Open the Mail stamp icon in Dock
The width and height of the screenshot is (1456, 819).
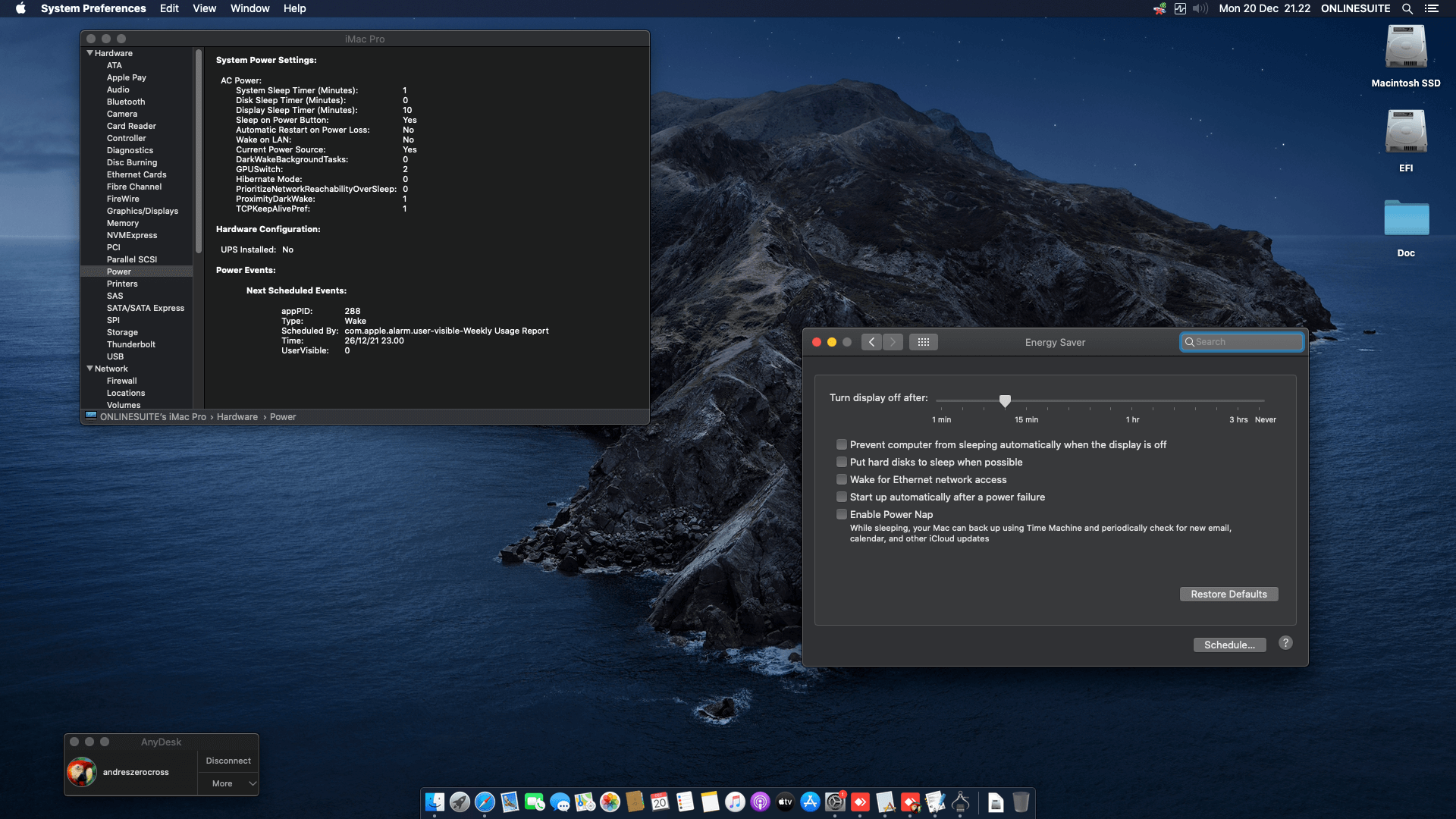tap(510, 802)
